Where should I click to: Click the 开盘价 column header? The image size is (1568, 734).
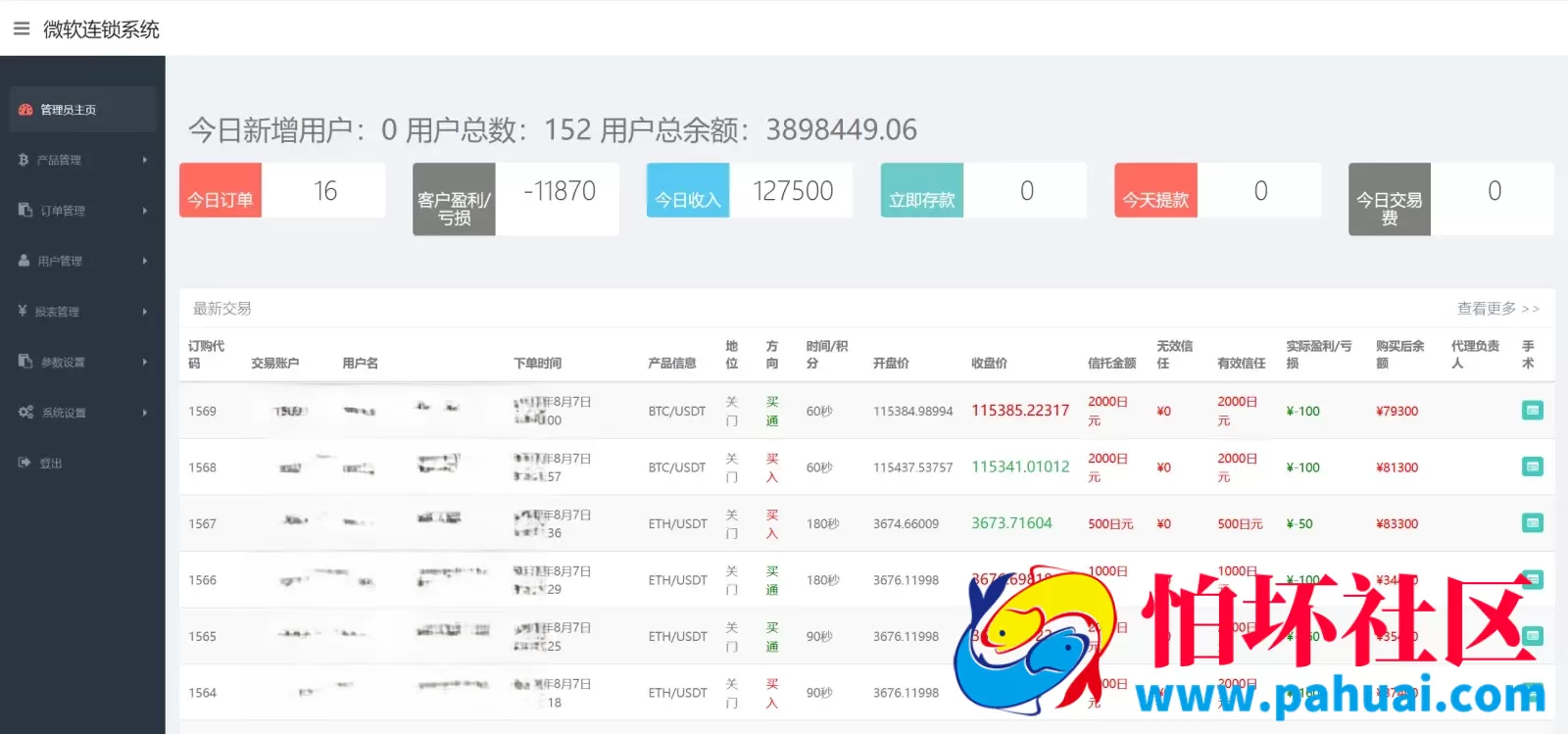[x=891, y=363]
